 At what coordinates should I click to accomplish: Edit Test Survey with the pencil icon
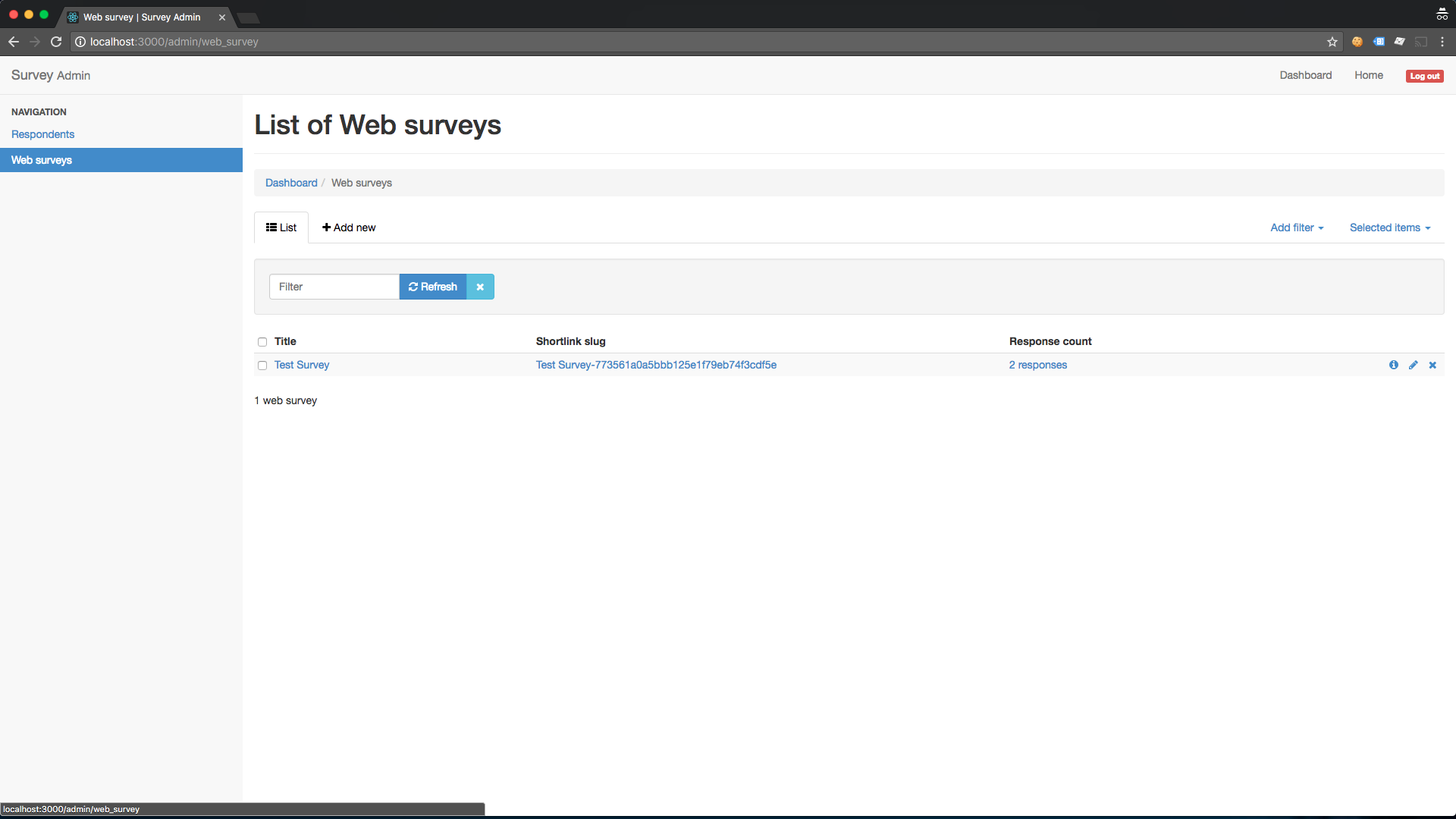click(x=1414, y=365)
